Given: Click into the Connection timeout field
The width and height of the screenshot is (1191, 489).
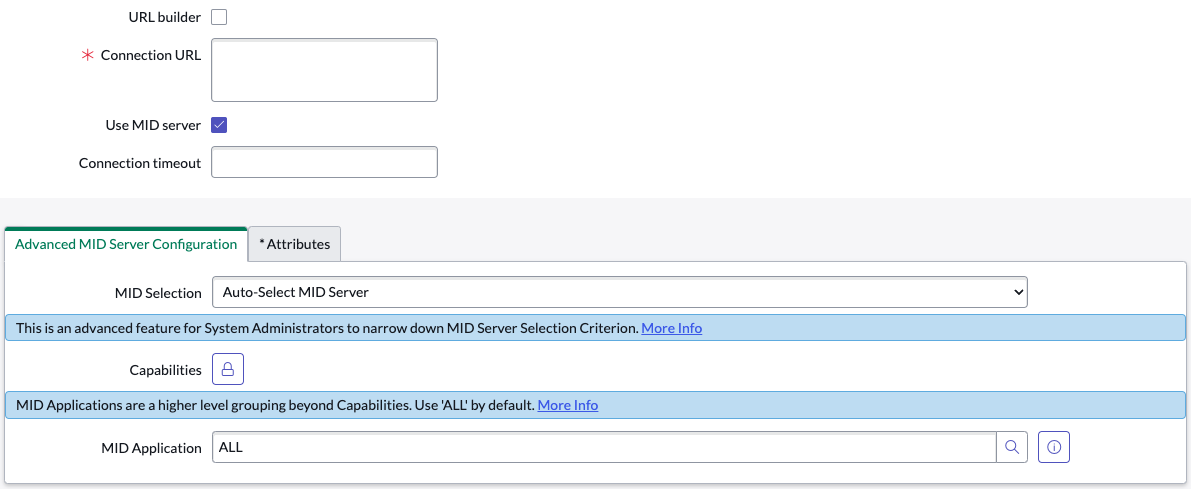Looking at the screenshot, I should (324, 162).
